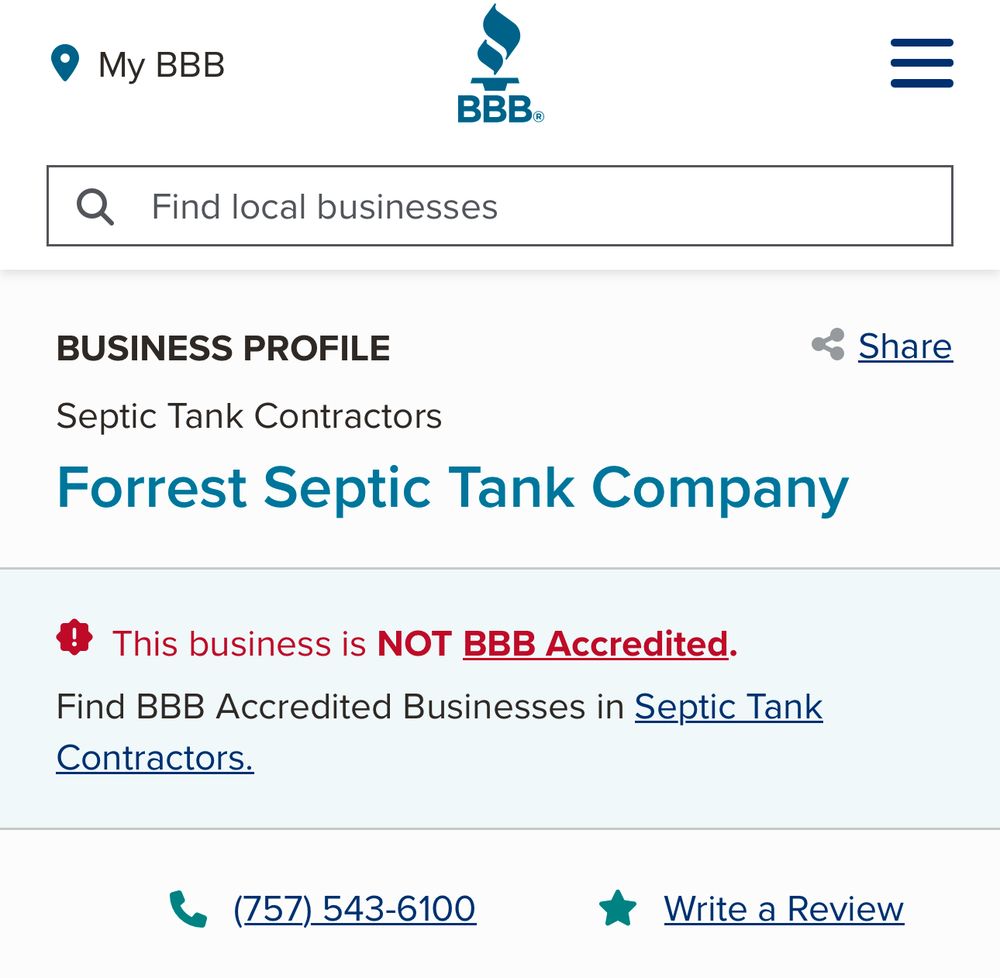This screenshot has width=1000, height=978.
Task: Click the Share link
Action: 905,347
